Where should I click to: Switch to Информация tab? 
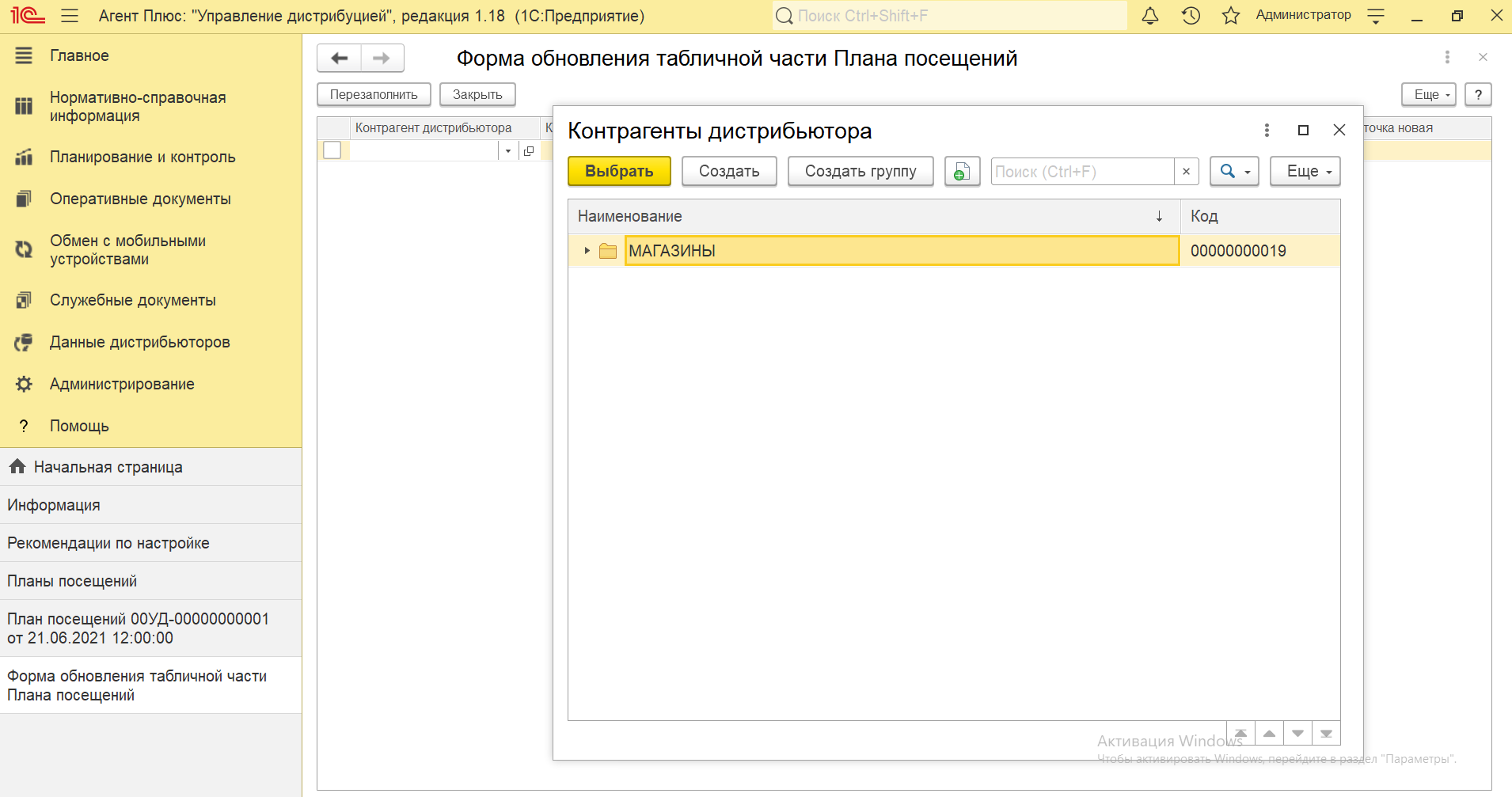(x=150, y=505)
